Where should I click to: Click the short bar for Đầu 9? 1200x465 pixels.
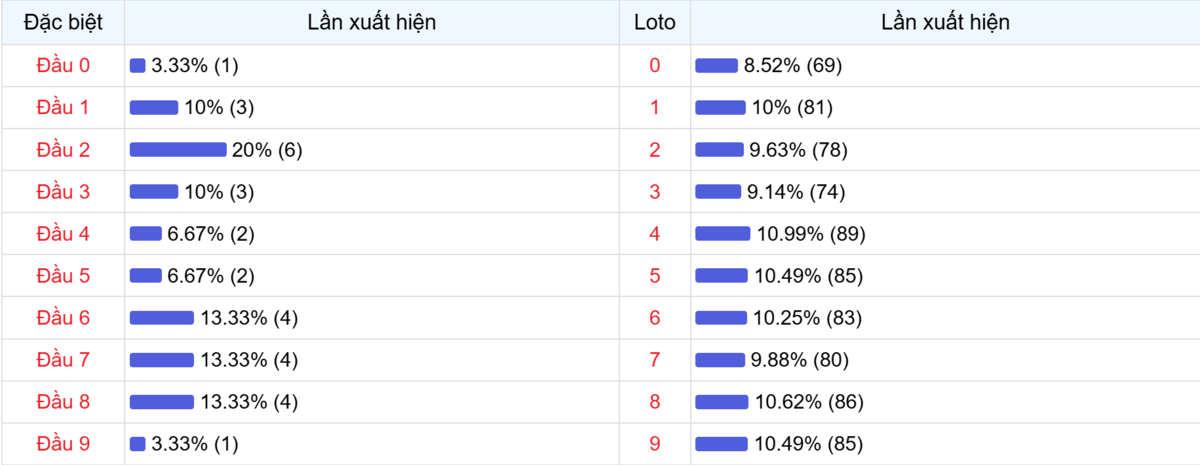(x=138, y=444)
